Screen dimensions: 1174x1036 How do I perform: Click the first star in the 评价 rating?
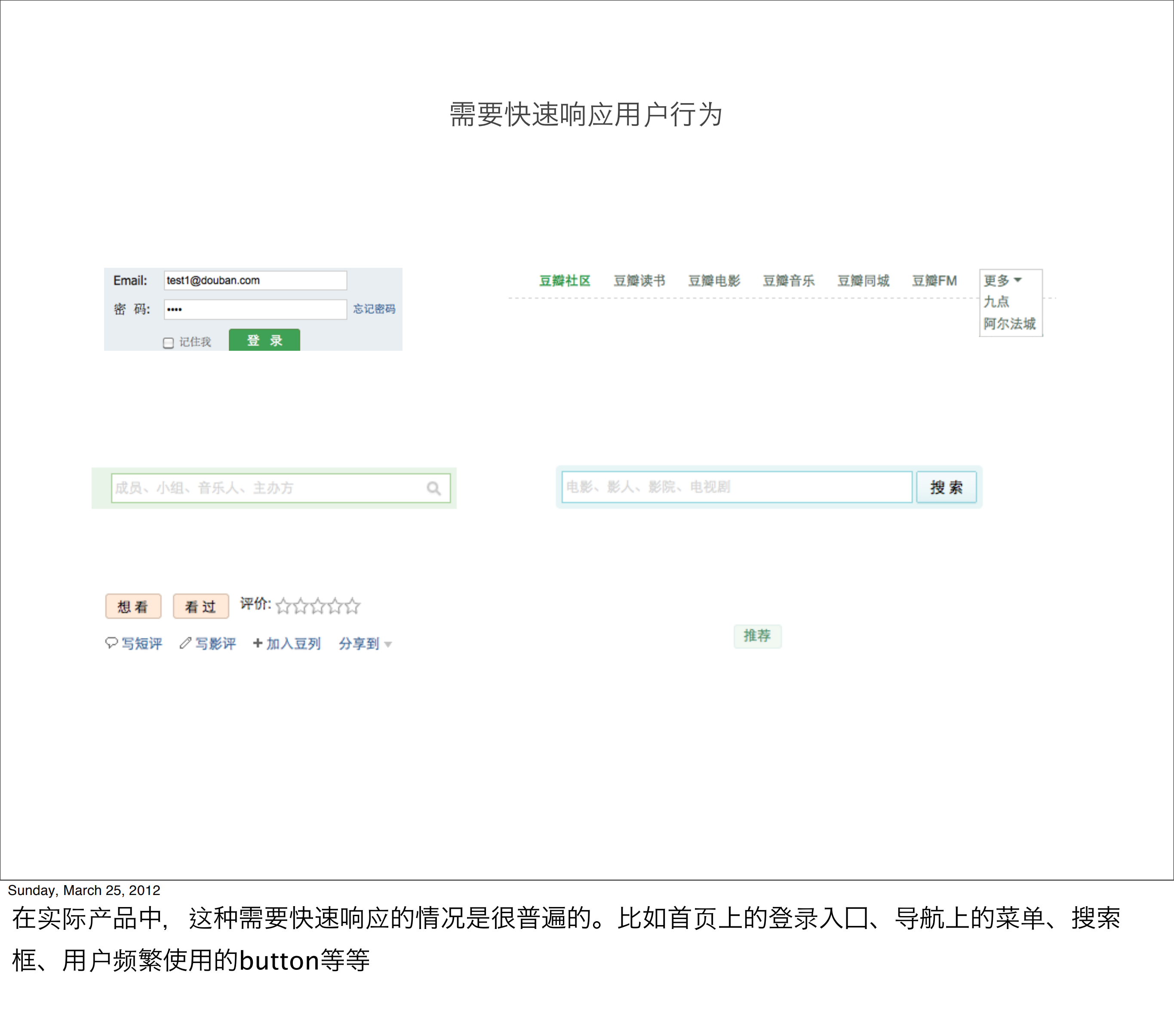(285, 606)
